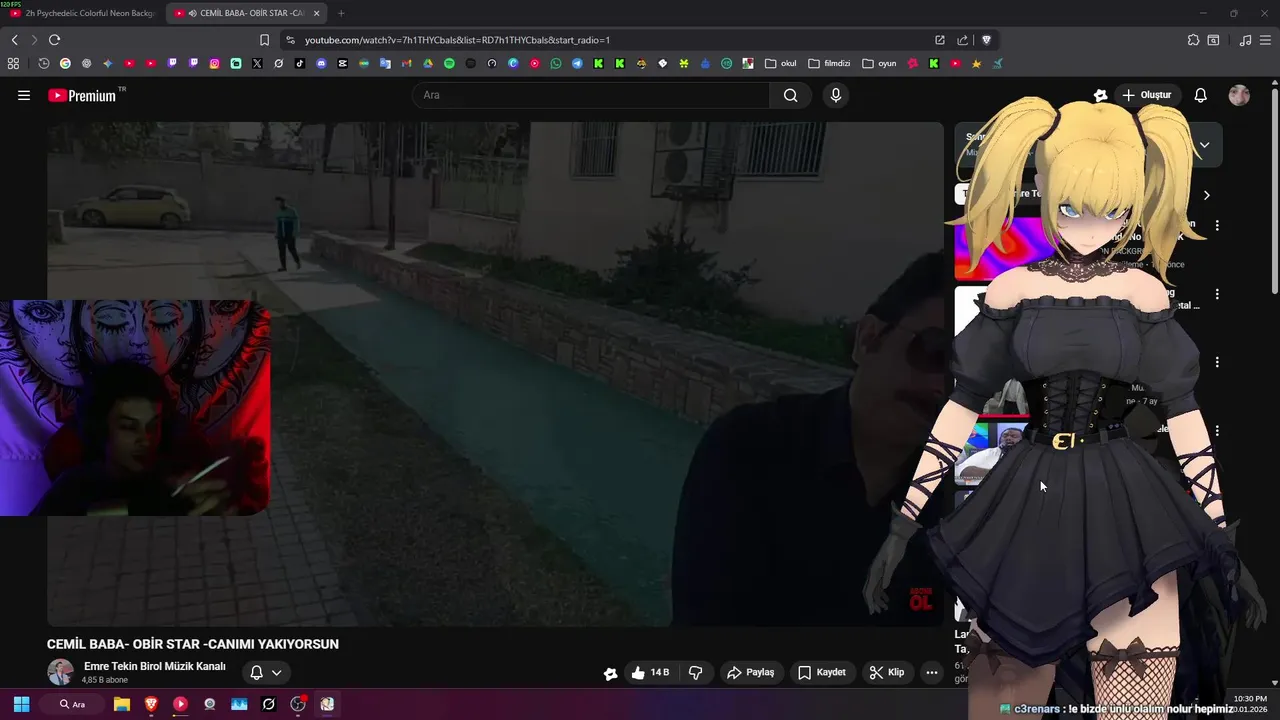
Task: Click the Ara search input field
Action: 590,95
